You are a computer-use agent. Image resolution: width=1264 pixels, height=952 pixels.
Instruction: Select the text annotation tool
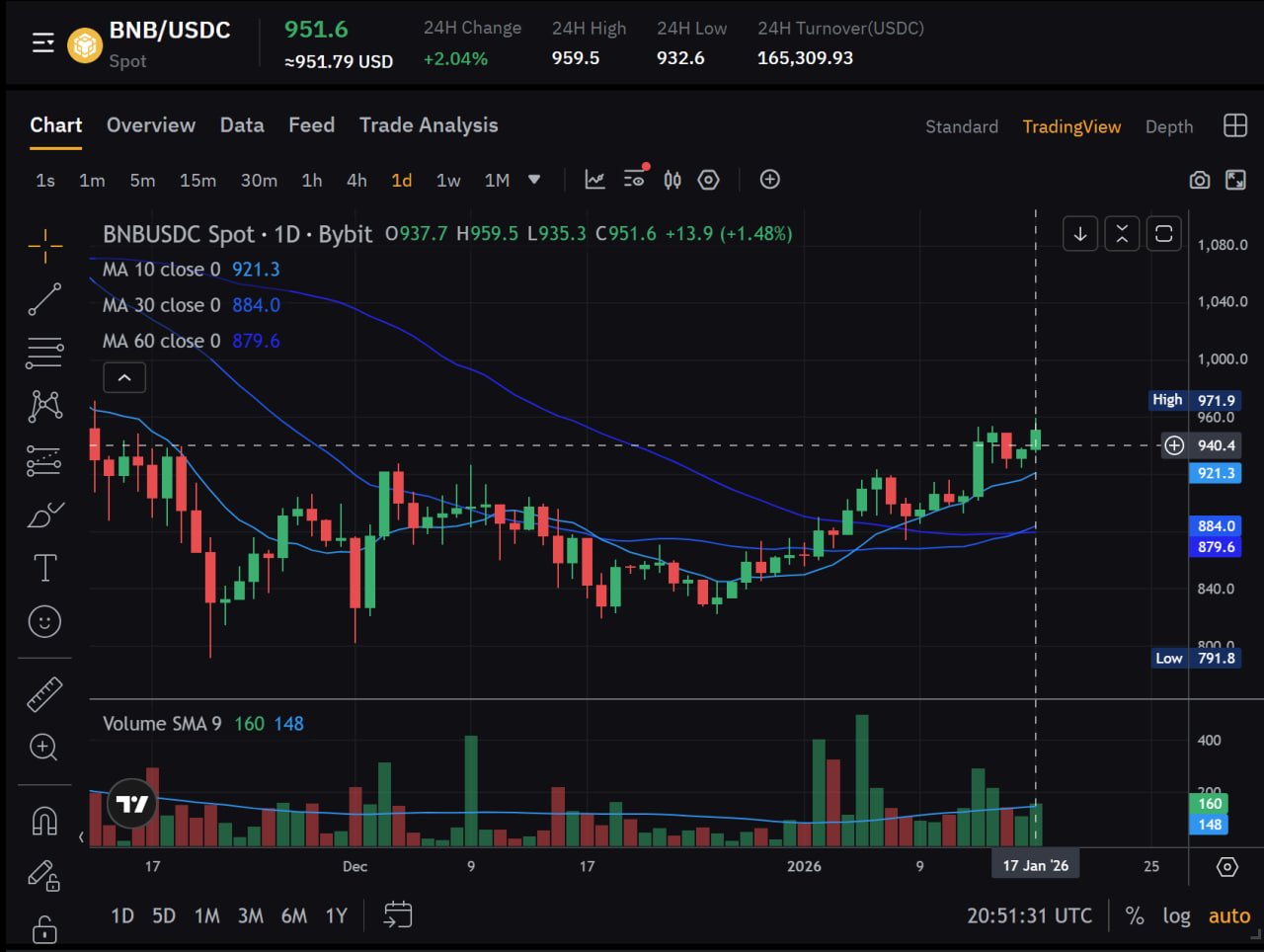coord(45,568)
